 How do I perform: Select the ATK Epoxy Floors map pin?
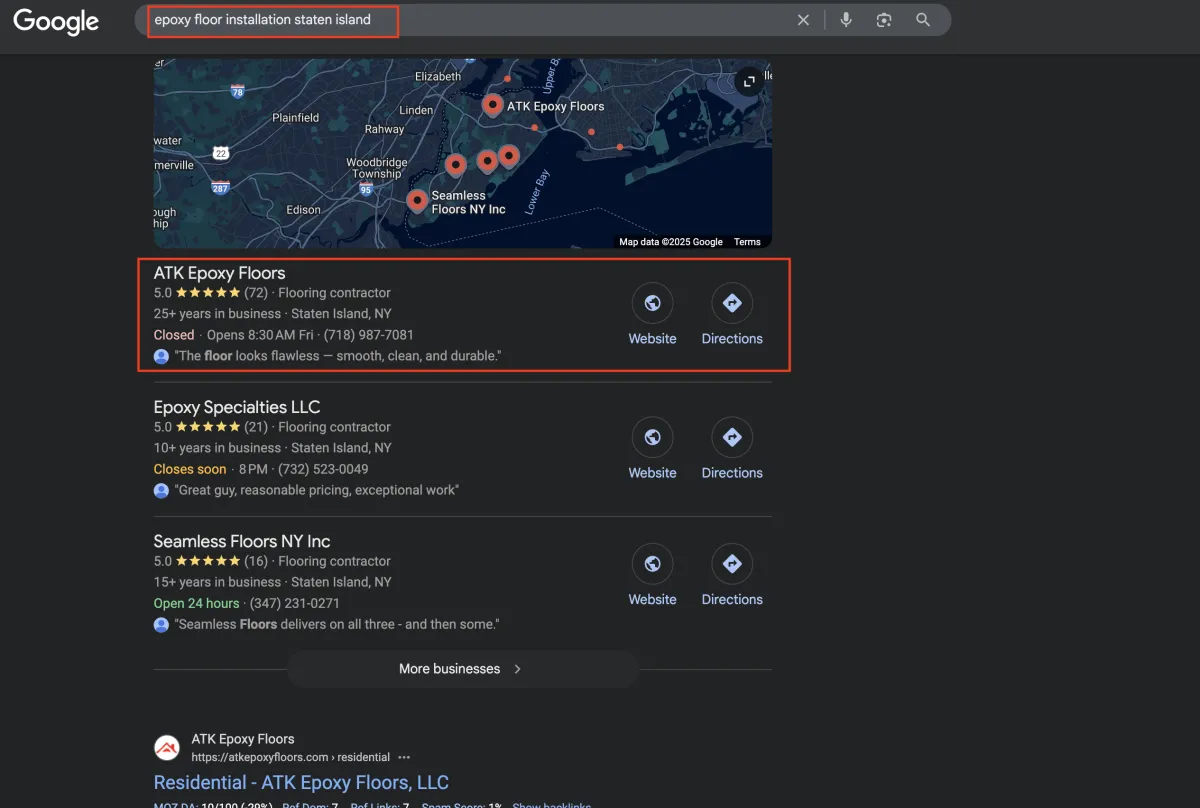tap(492, 104)
